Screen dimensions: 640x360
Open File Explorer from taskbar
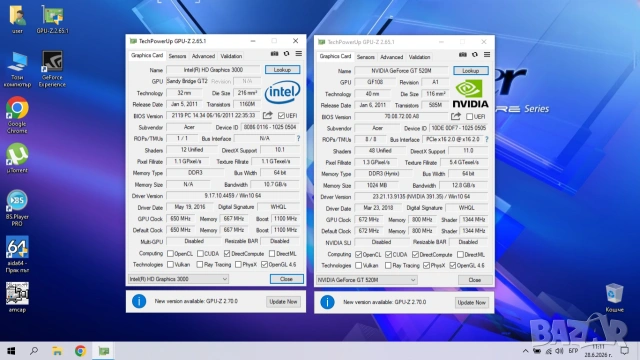tap(57, 351)
